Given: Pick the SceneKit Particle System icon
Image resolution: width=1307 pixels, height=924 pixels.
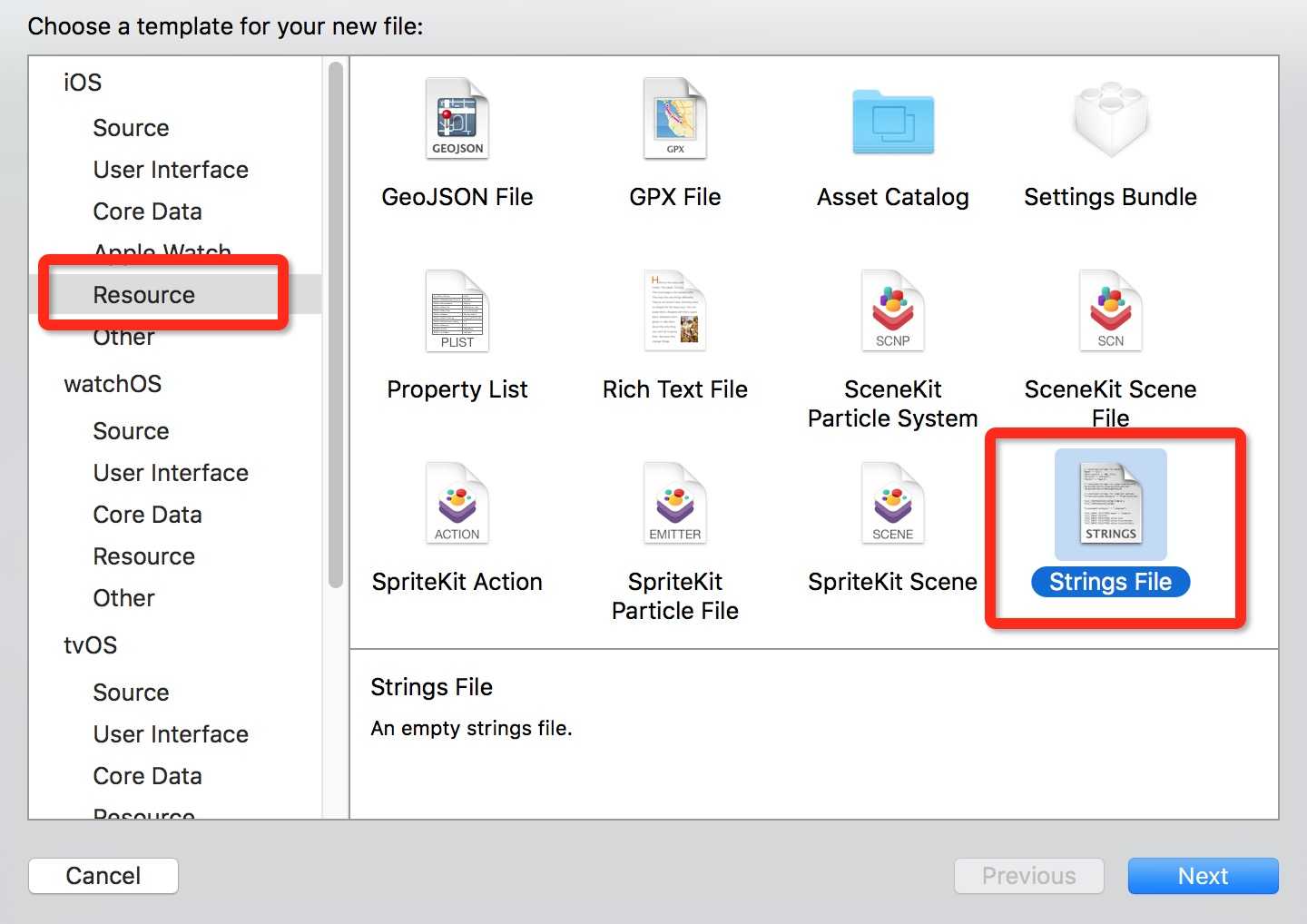Looking at the screenshot, I should click(x=892, y=311).
